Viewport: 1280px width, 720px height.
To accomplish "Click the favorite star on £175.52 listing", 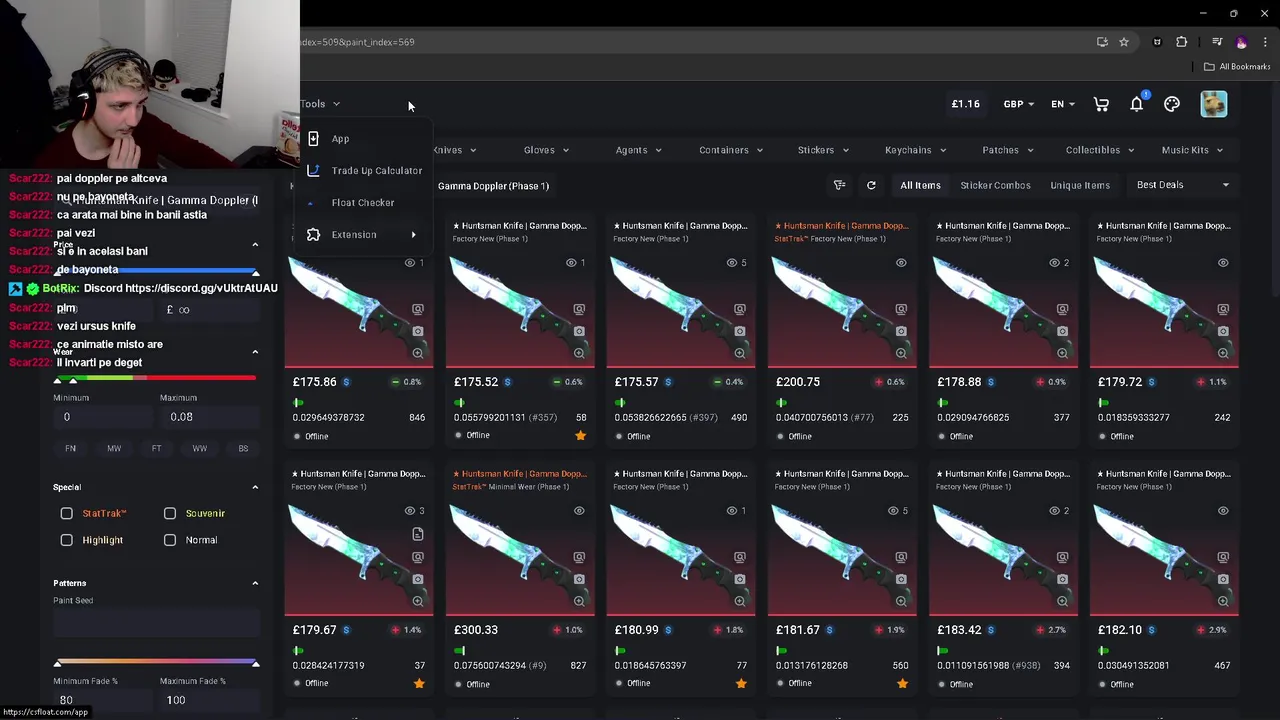I will tap(580, 435).
